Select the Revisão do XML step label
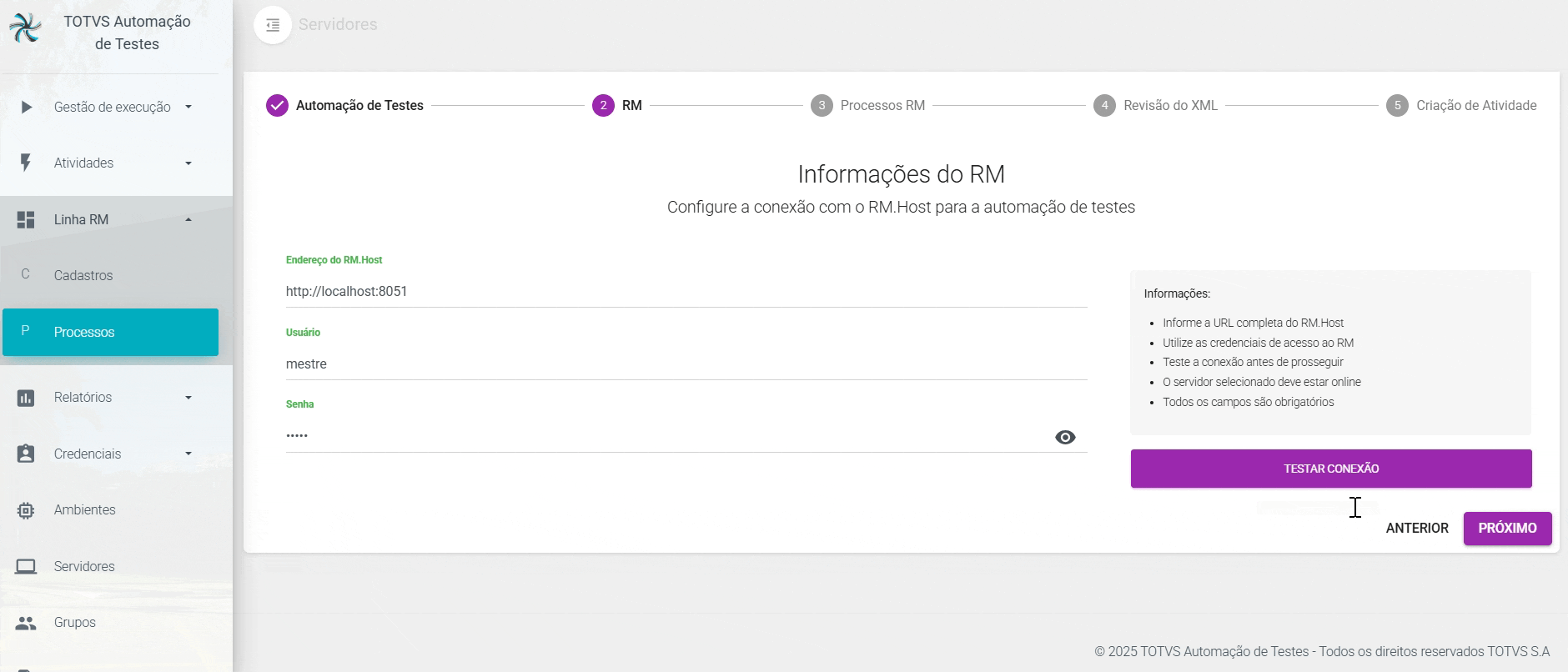The image size is (1568, 672). [1170, 106]
